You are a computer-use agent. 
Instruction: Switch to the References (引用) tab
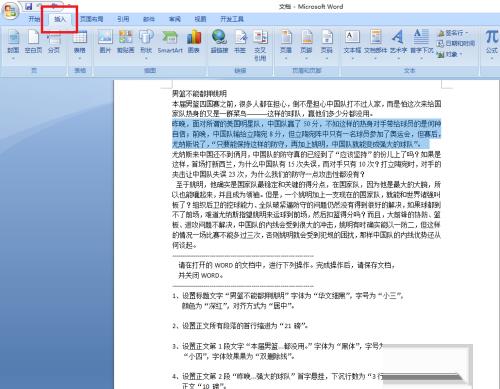[x=123, y=19]
